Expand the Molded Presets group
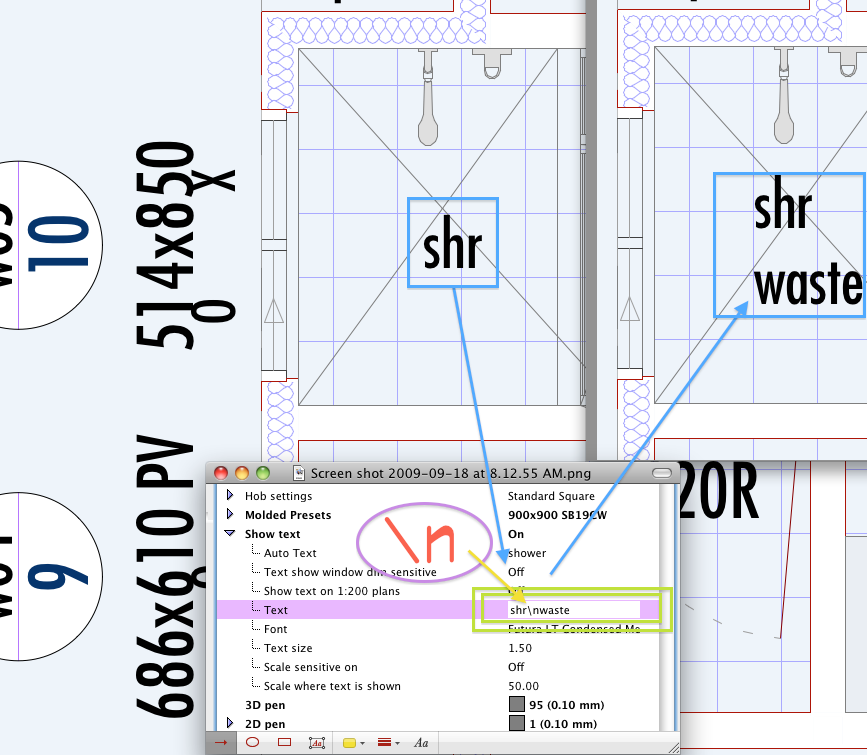Screen dimensions: 867x755 [x=230, y=514]
